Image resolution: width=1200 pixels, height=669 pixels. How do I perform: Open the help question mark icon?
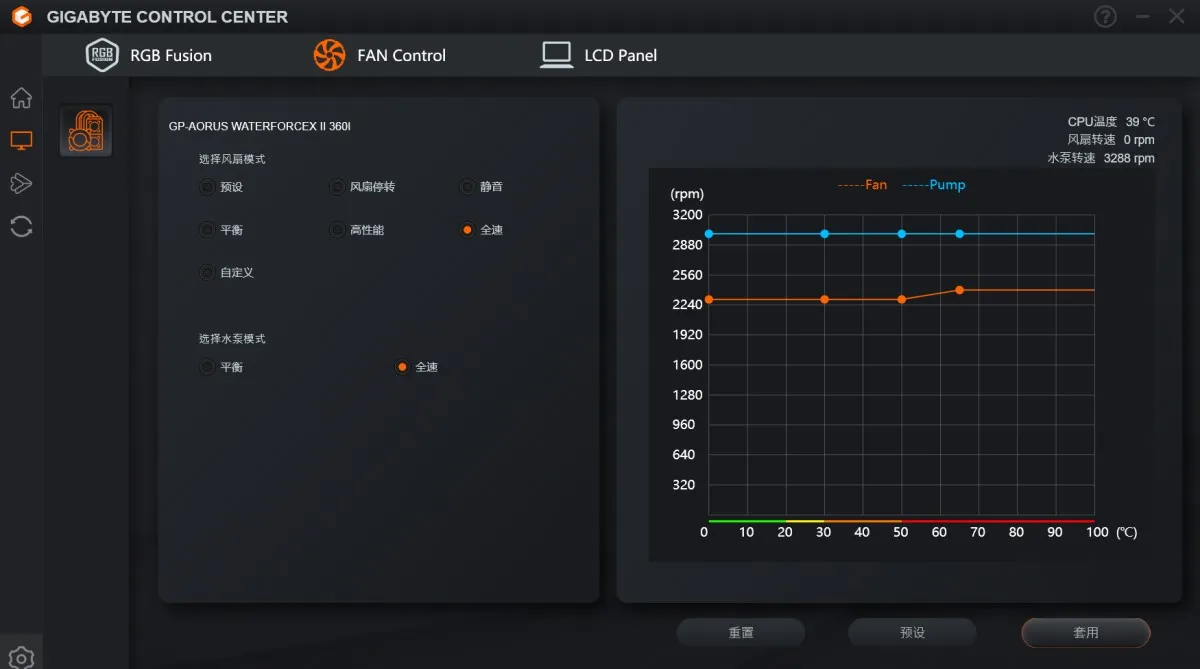coord(1105,17)
